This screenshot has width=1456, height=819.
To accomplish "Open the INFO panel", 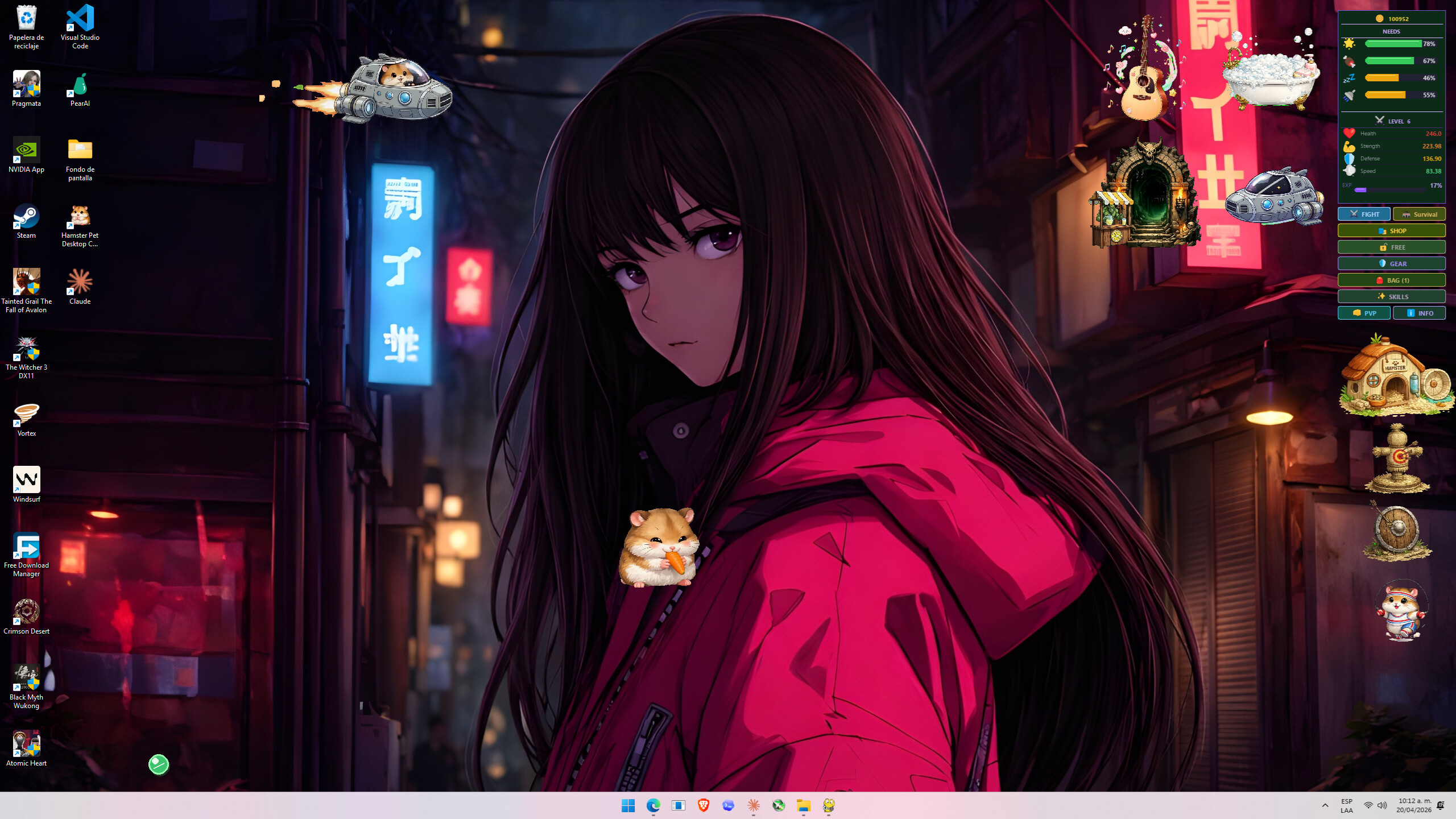I will pos(1419,313).
